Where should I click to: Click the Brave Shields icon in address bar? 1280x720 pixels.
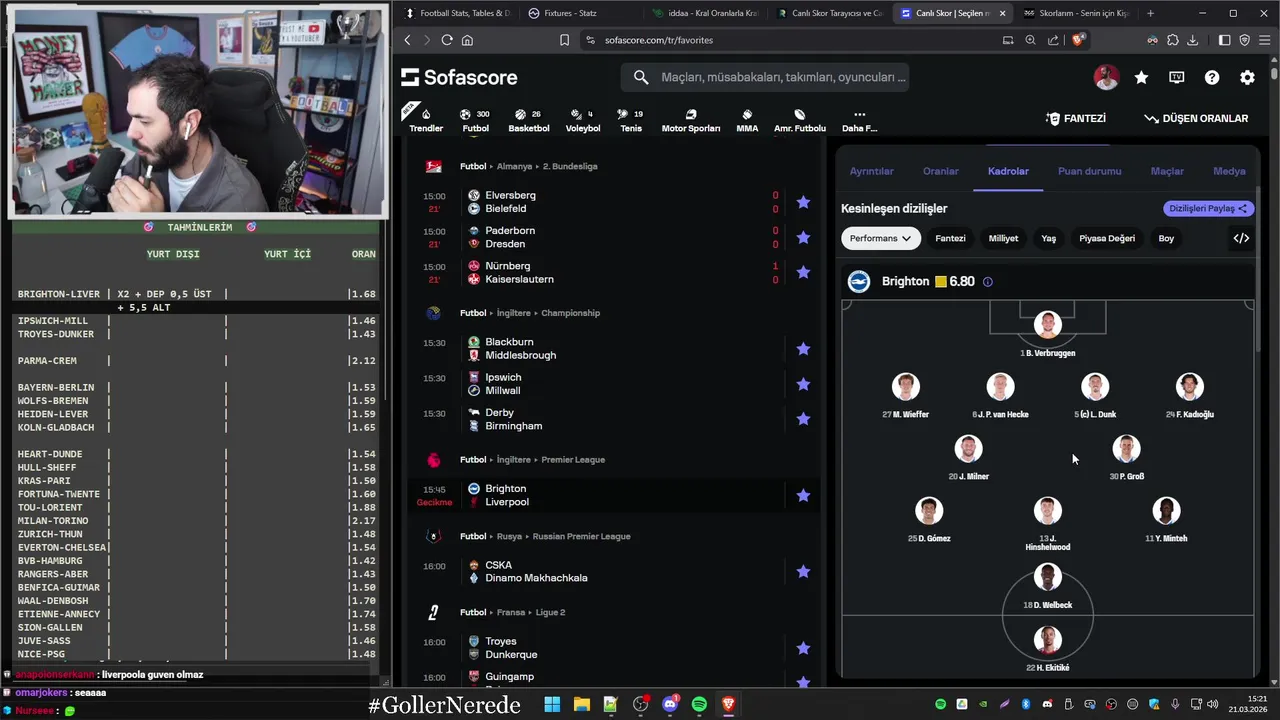pyautogui.click(x=1078, y=40)
